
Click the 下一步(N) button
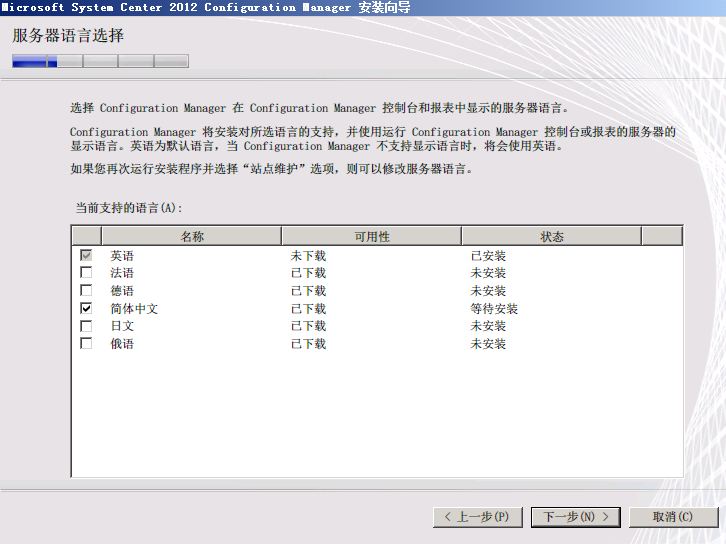[x=576, y=517]
